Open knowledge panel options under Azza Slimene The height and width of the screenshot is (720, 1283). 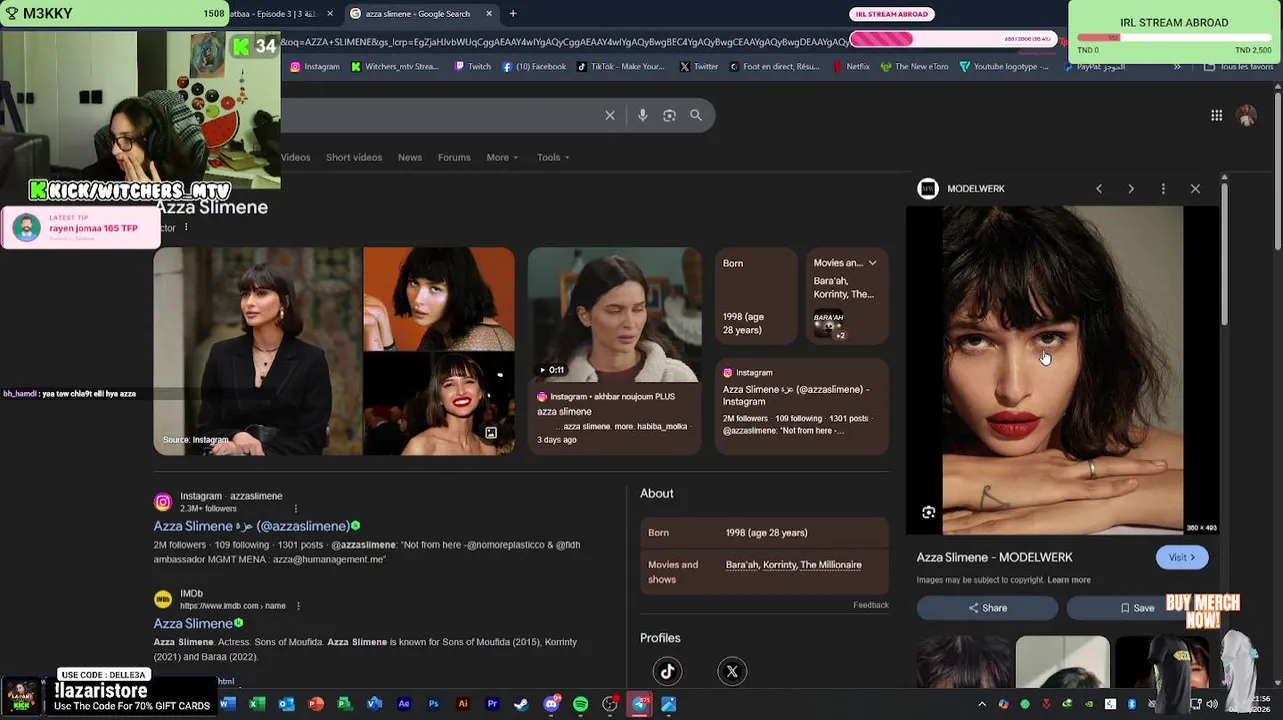pos(186,227)
